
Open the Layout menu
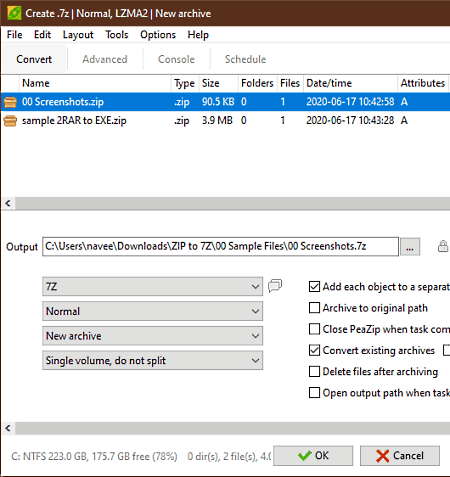point(78,35)
